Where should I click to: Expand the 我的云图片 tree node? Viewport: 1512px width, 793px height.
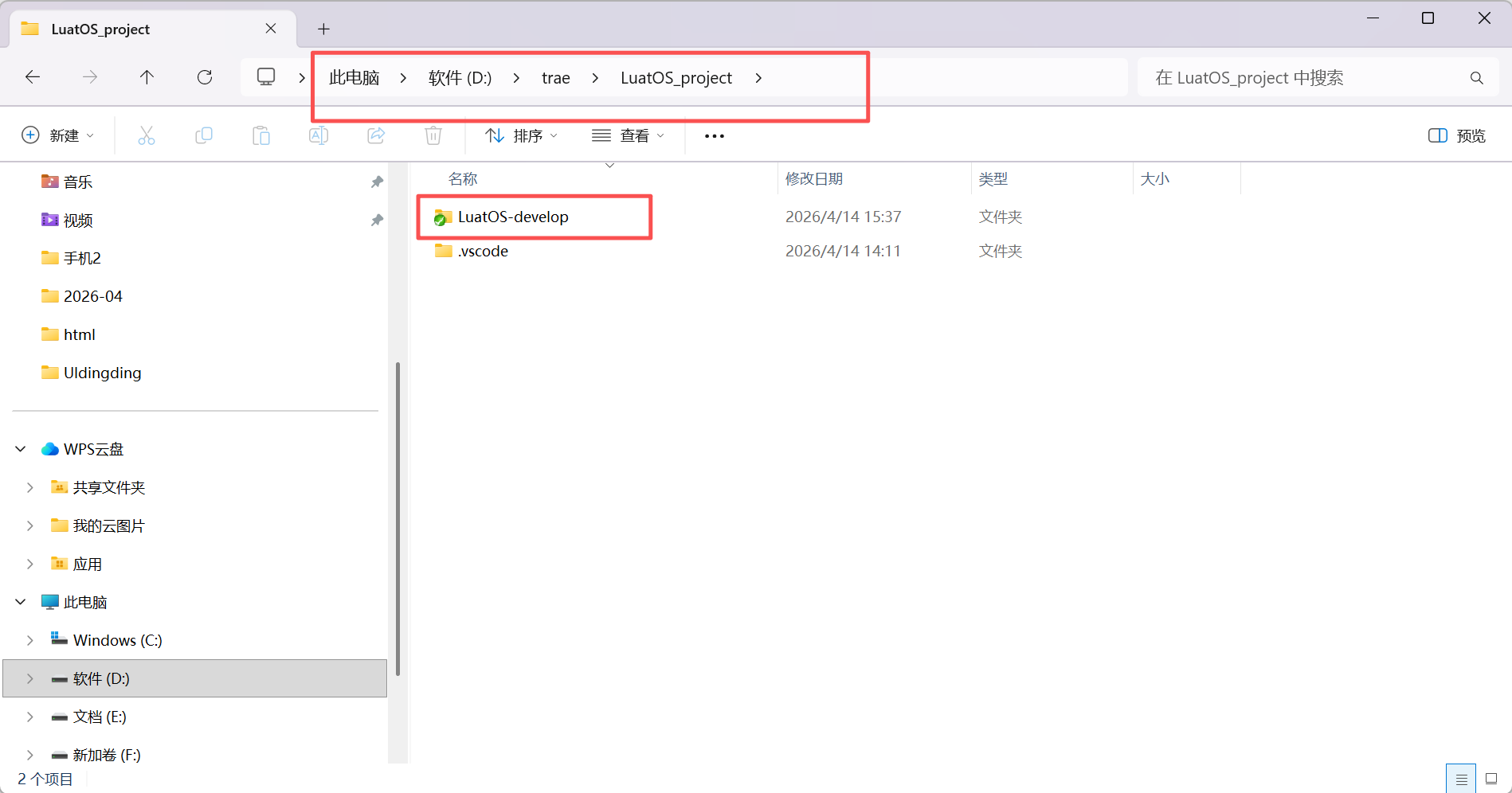[x=30, y=525]
